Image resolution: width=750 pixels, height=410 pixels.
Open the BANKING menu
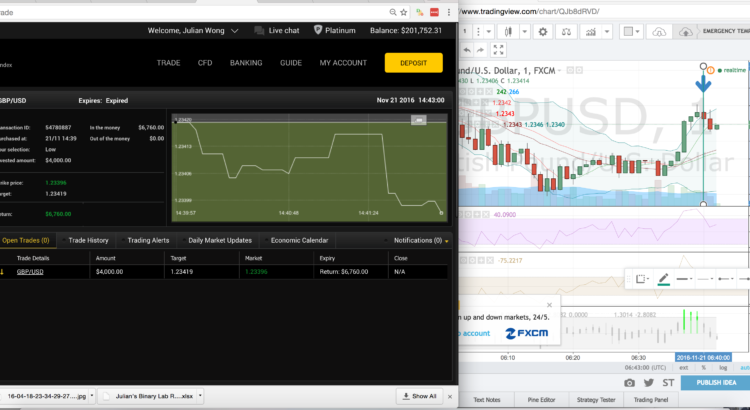point(246,63)
